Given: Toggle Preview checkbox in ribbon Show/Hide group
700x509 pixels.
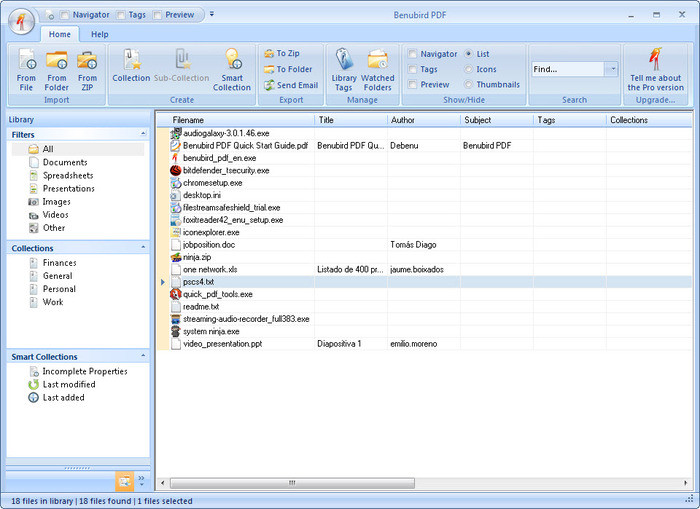Looking at the screenshot, I should click(x=413, y=84).
